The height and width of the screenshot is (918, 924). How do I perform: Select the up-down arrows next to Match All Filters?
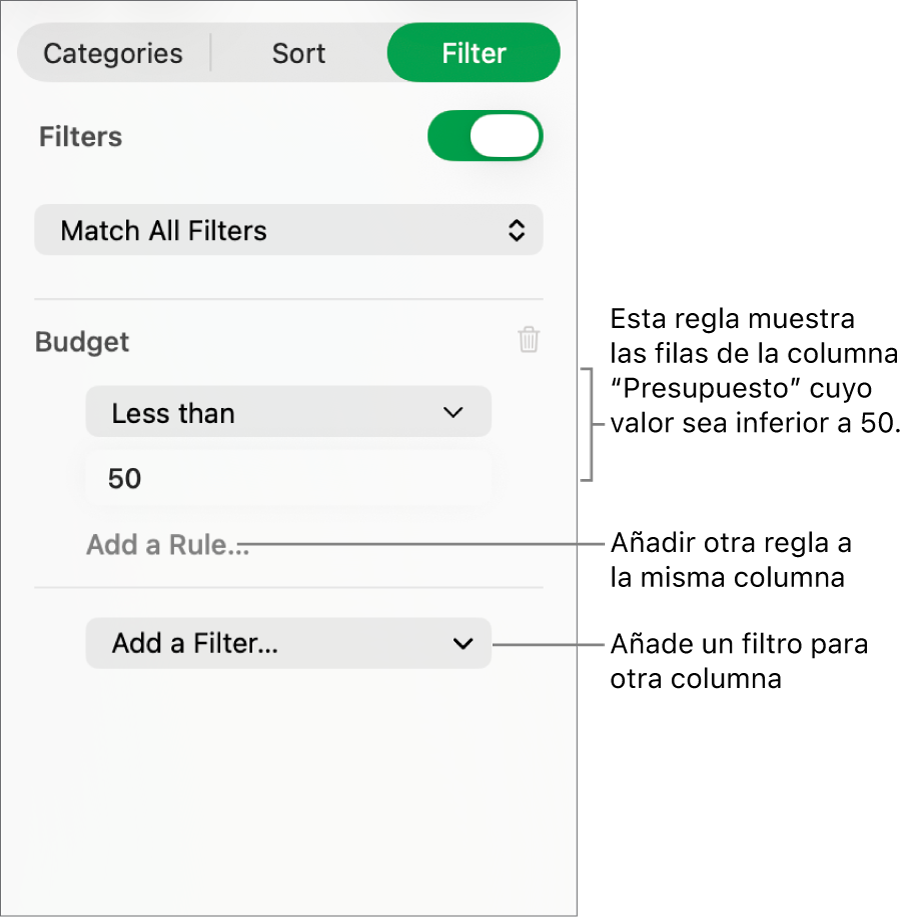(516, 230)
